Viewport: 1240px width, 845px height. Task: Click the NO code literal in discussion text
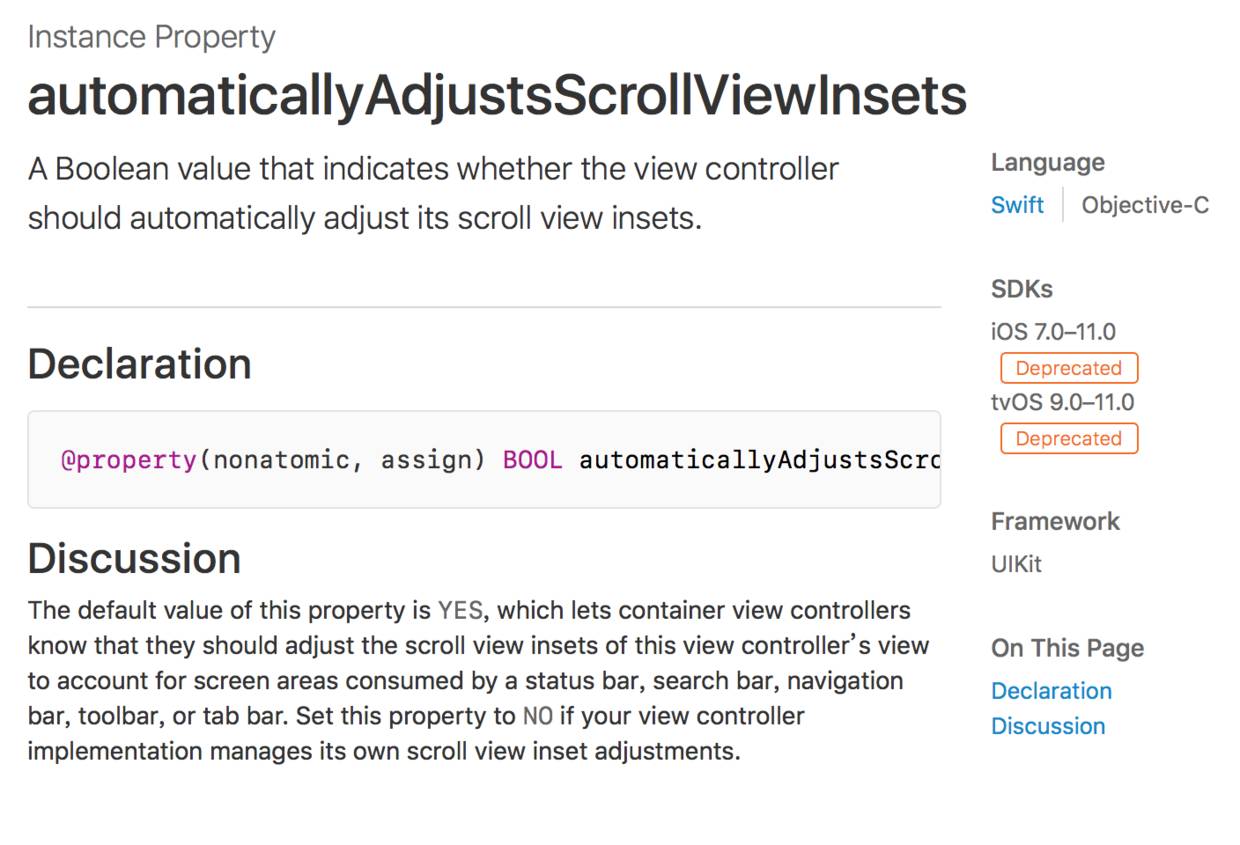tap(536, 717)
